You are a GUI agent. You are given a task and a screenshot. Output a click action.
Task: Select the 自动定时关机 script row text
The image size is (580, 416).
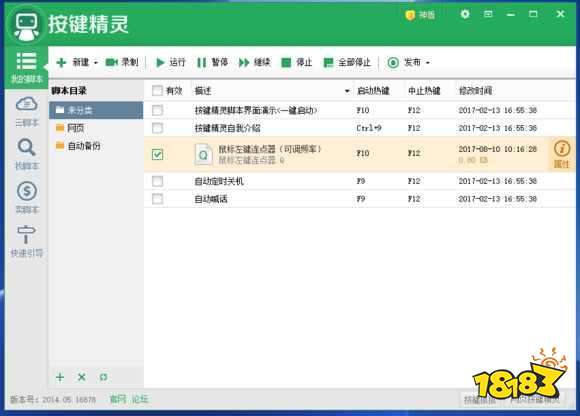(219, 181)
